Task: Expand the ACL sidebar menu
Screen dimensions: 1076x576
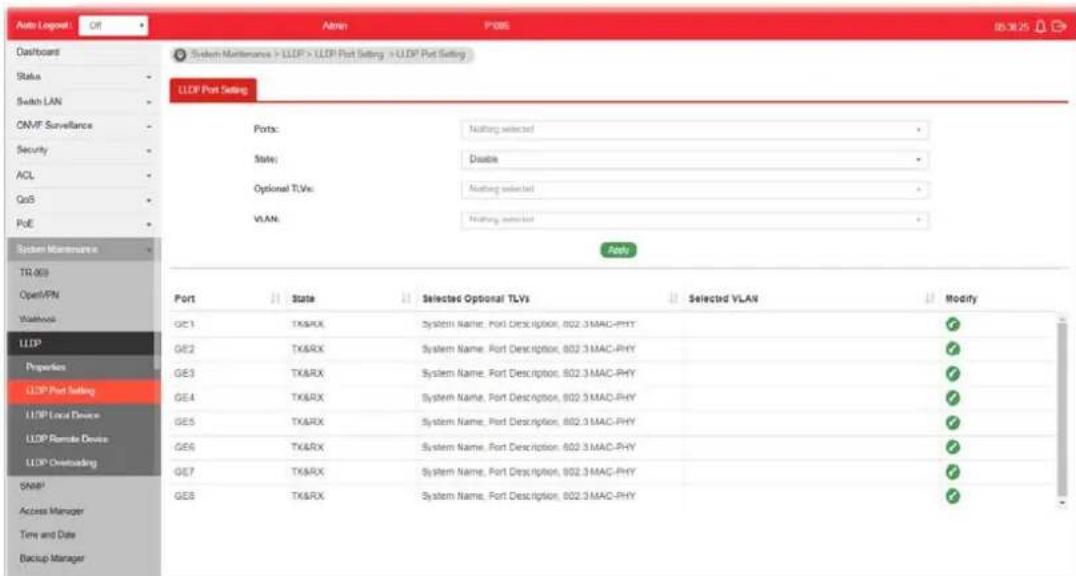Action: tap(84, 175)
